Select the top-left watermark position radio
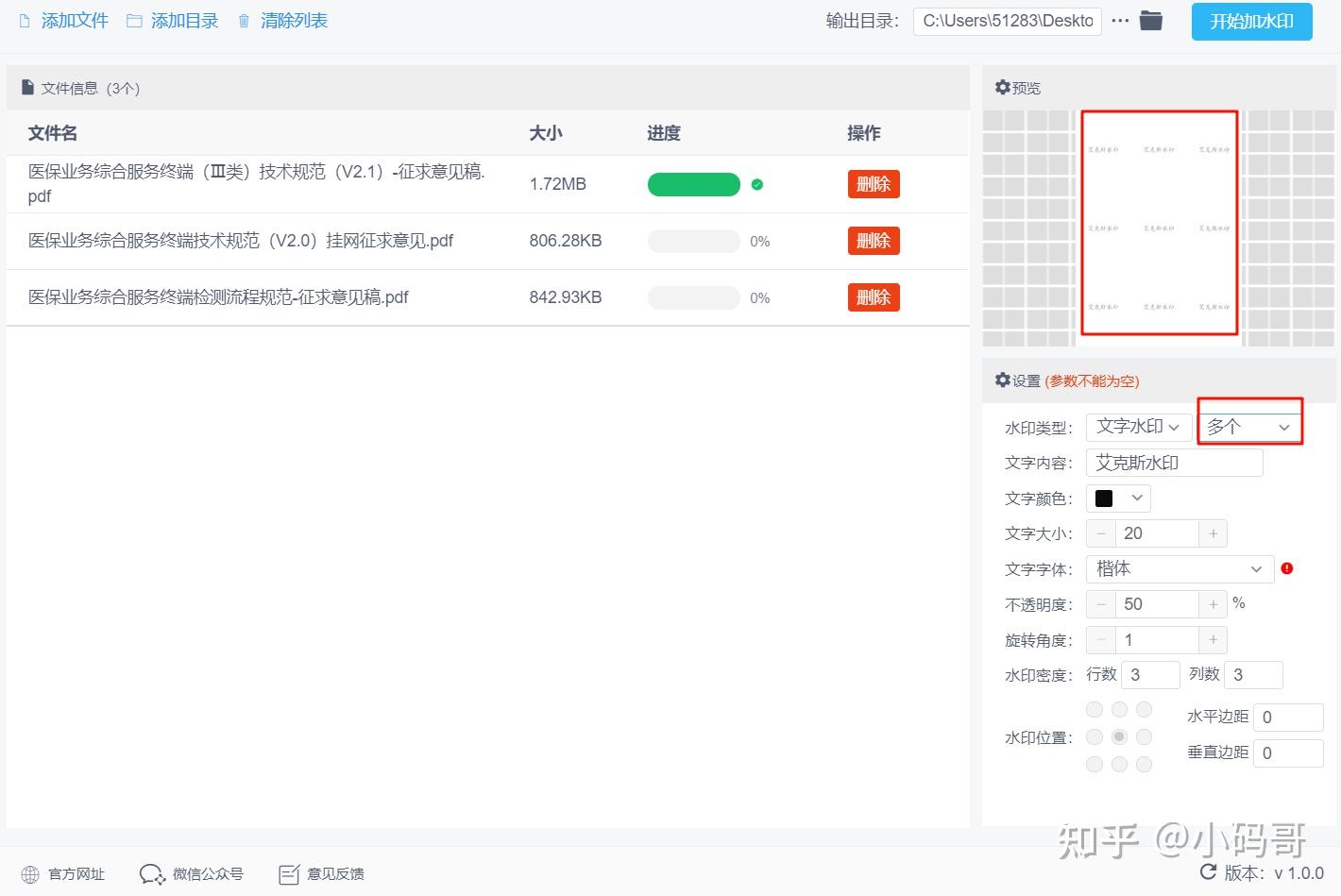Image resolution: width=1341 pixels, height=896 pixels. [1095, 709]
